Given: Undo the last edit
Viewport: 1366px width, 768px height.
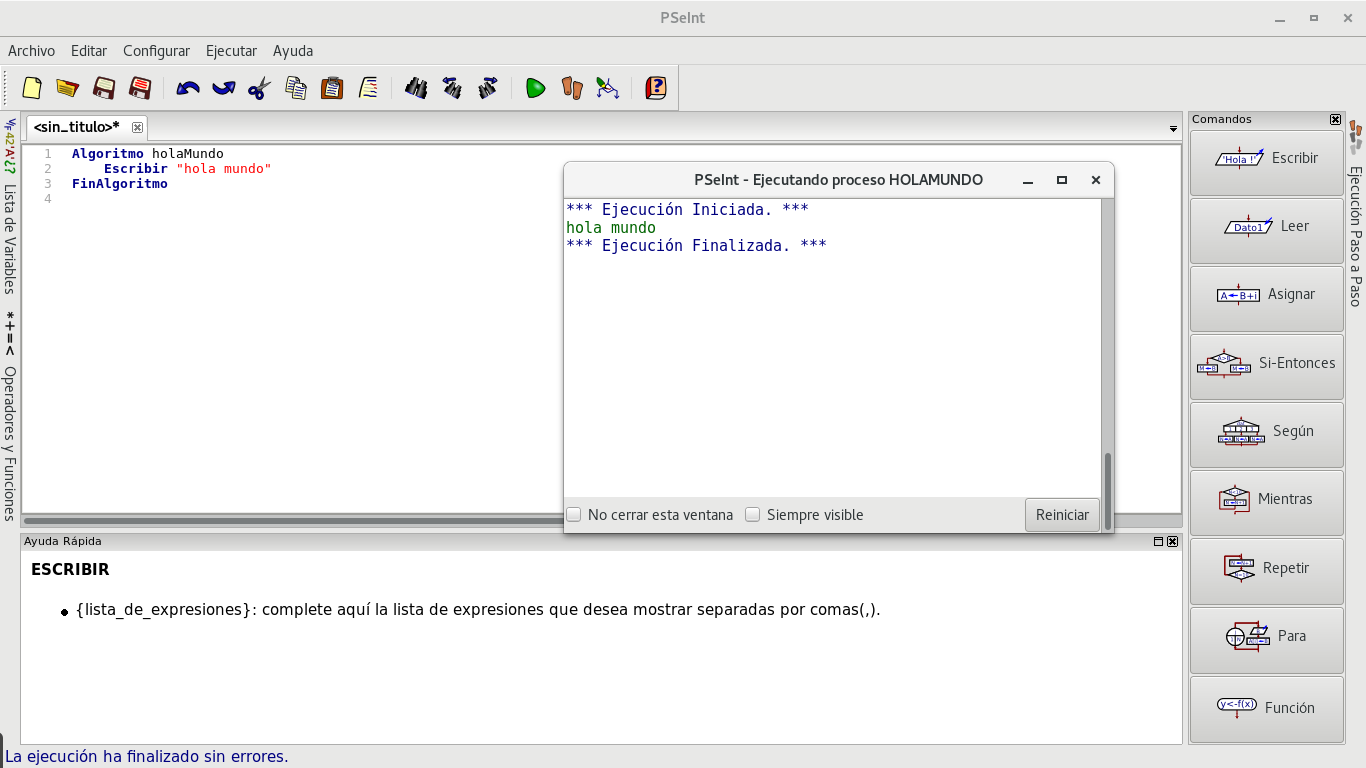Looking at the screenshot, I should click(188, 88).
